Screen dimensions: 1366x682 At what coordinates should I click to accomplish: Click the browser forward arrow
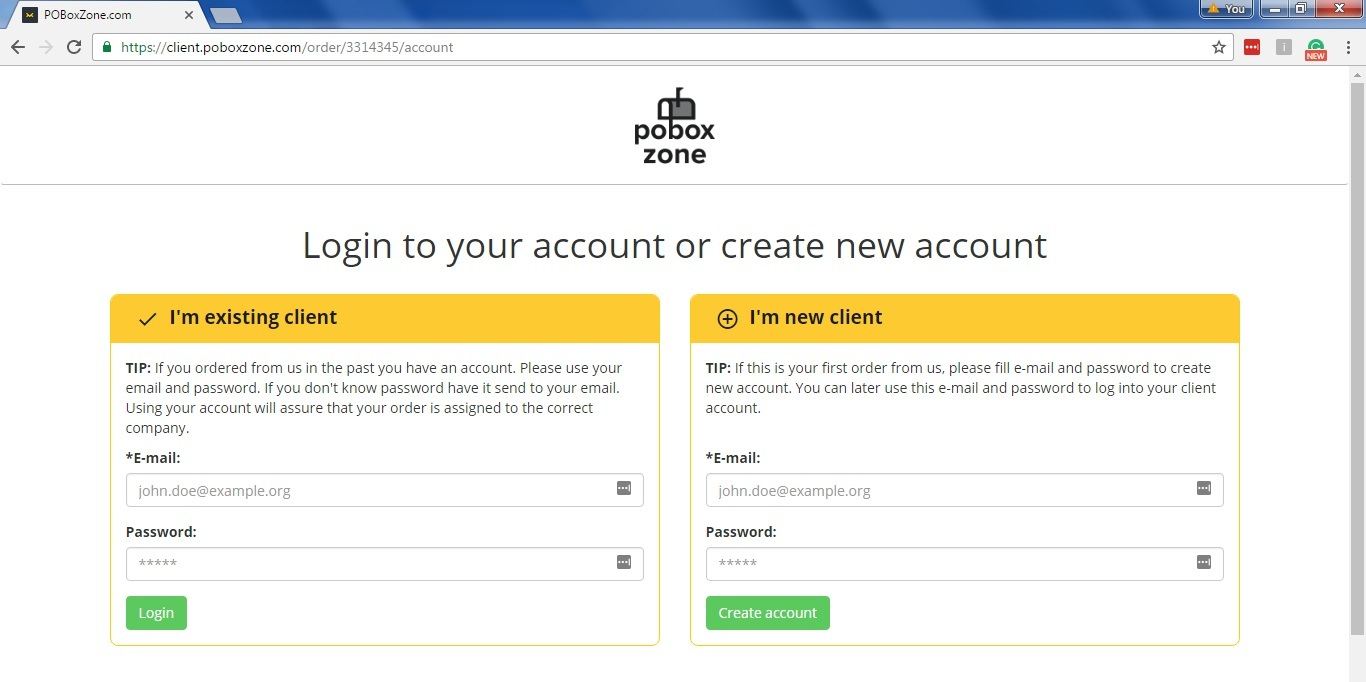coord(45,47)
